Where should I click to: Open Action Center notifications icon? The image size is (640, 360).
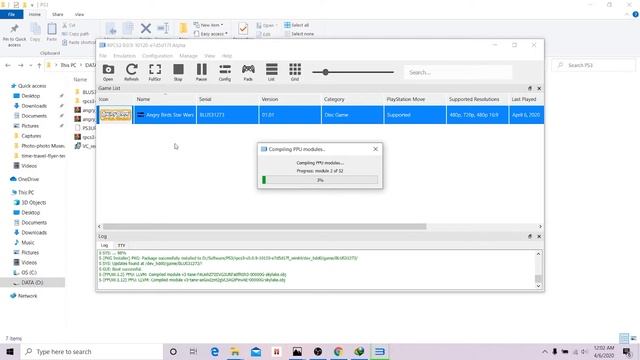(627, 351)
